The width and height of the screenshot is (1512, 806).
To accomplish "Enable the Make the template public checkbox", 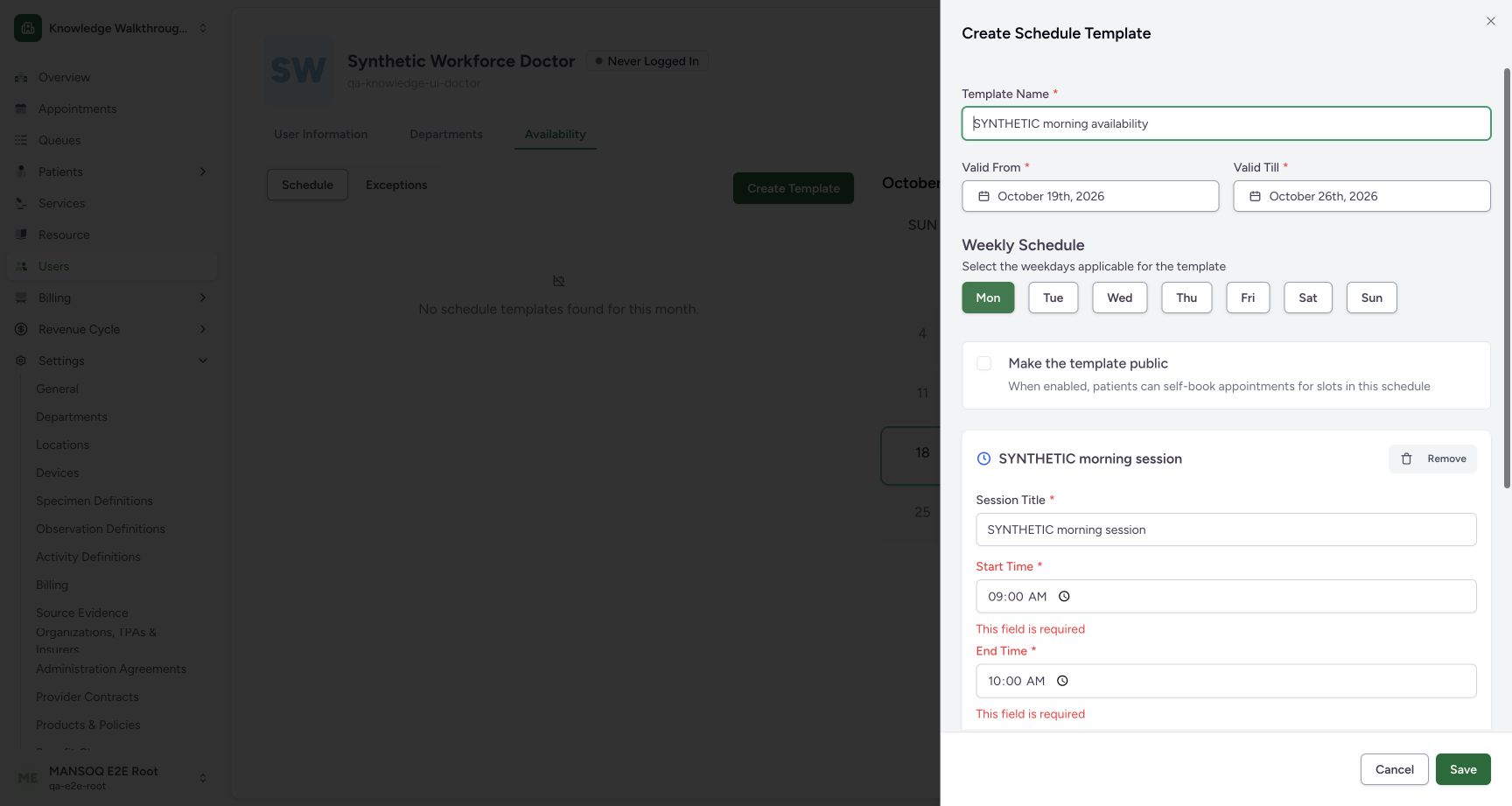I will pyautogui.click(x=983, y=363).
